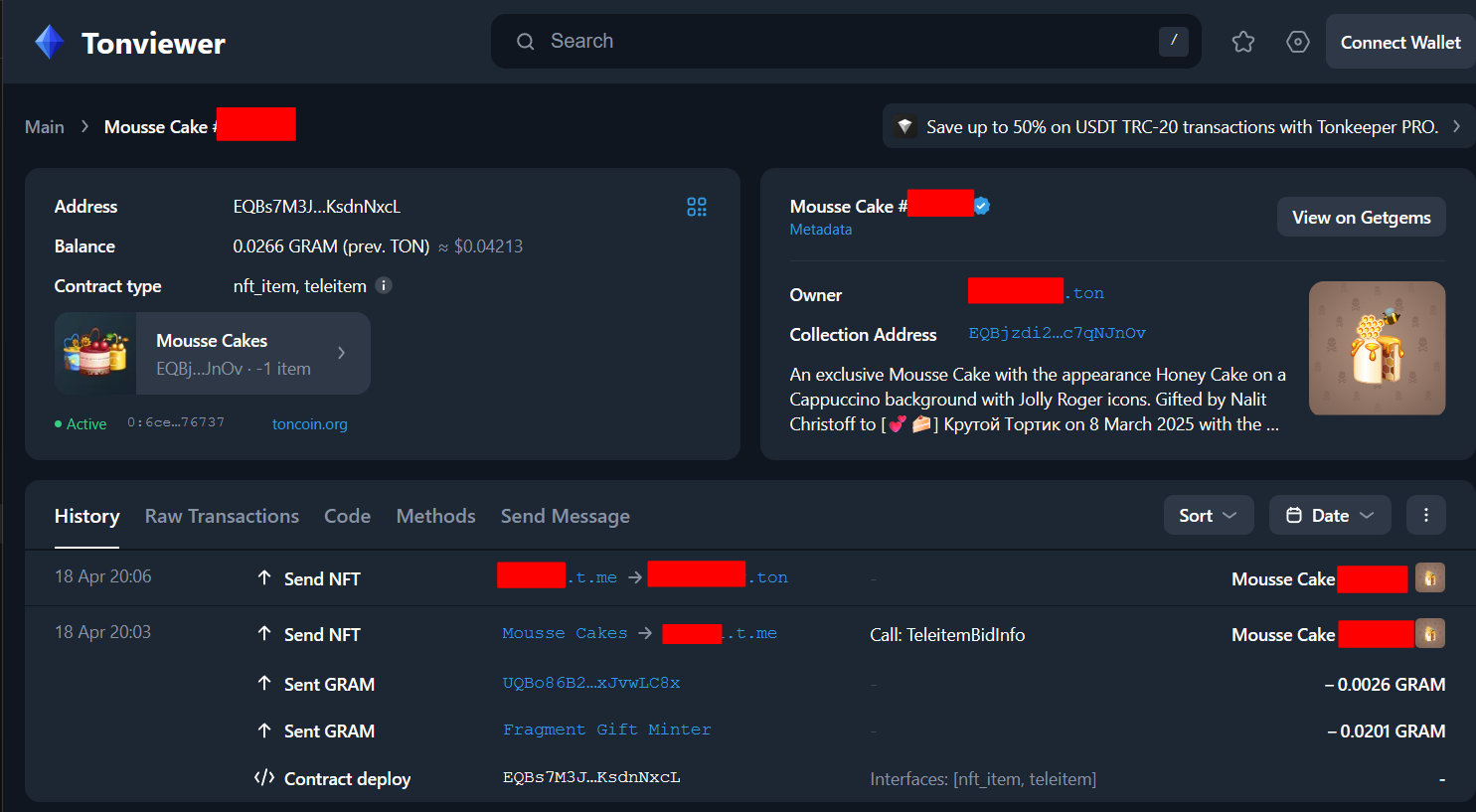Switch to the Raw Transactions tab
This screenshot has width=1476, height=812.
coord(222,516)
